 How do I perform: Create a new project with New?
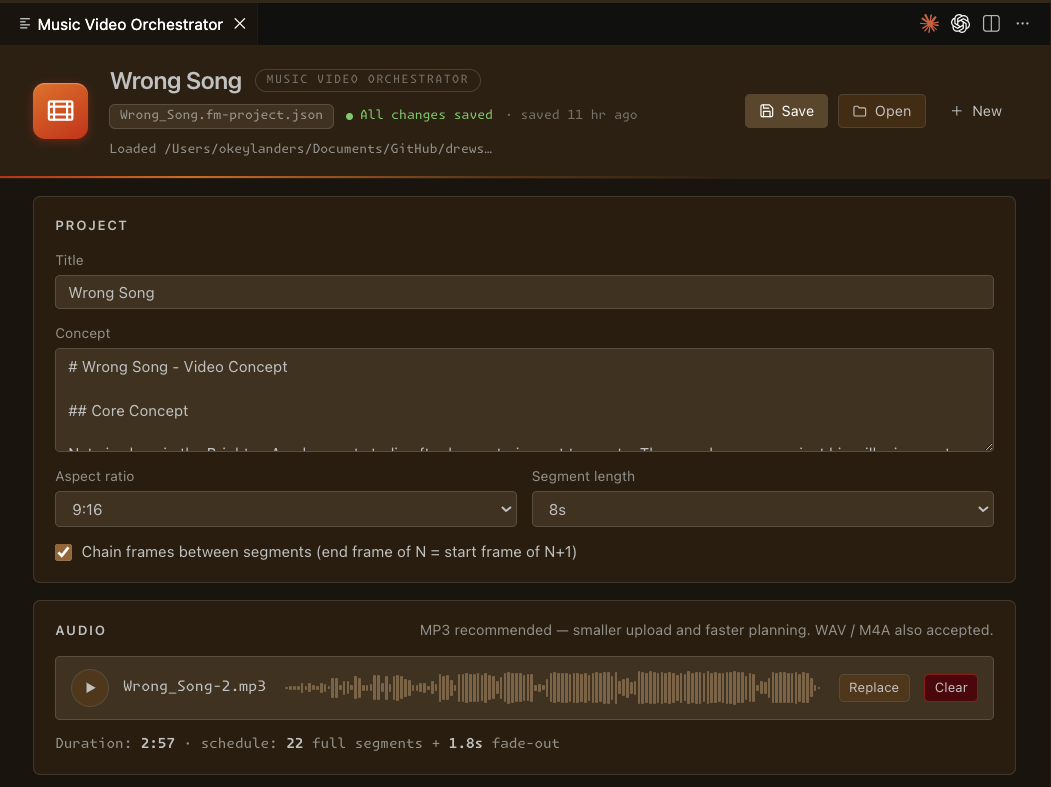[976, 111]
